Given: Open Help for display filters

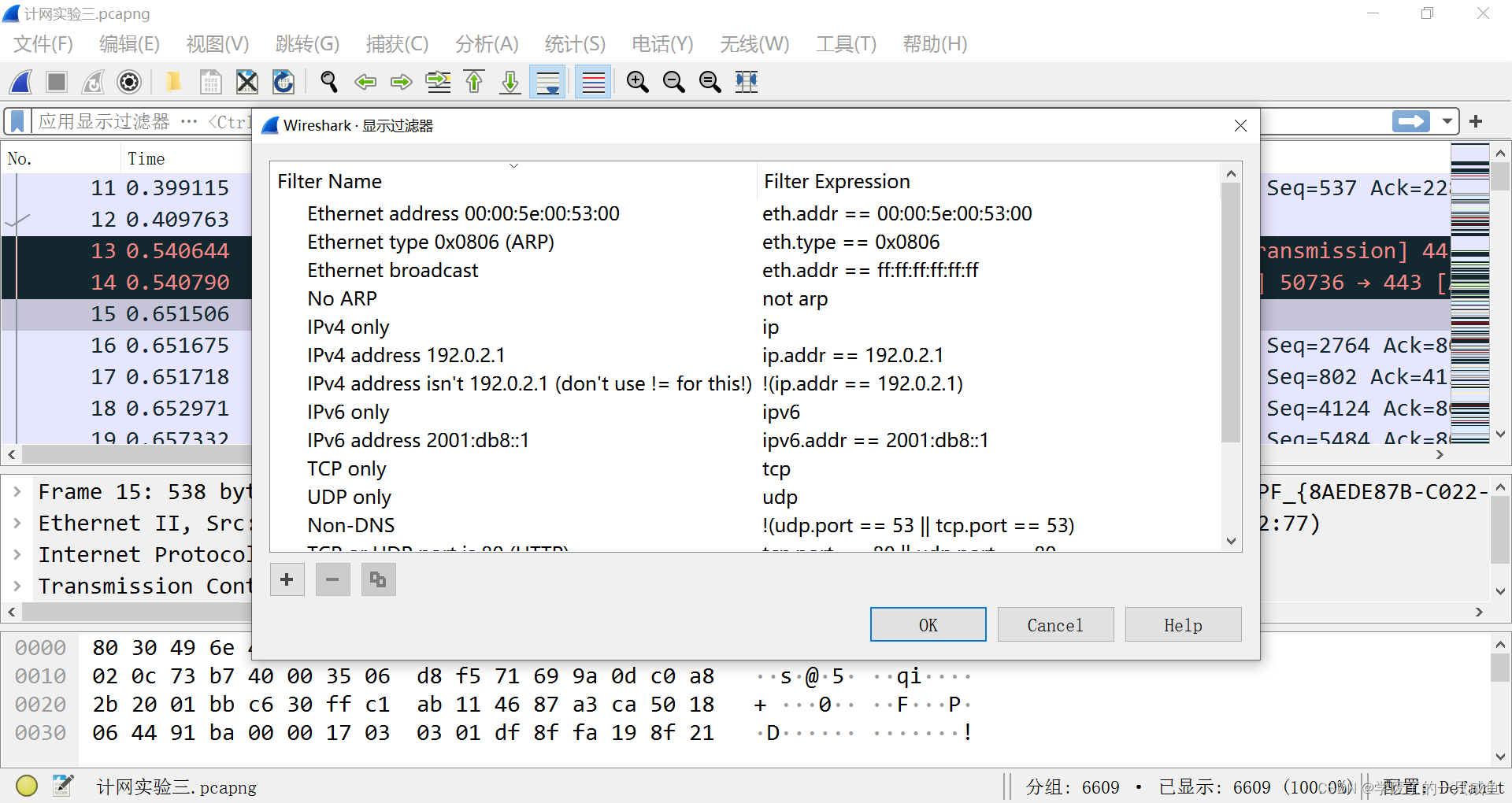Looking at the screenshot, I should 1183,624.
